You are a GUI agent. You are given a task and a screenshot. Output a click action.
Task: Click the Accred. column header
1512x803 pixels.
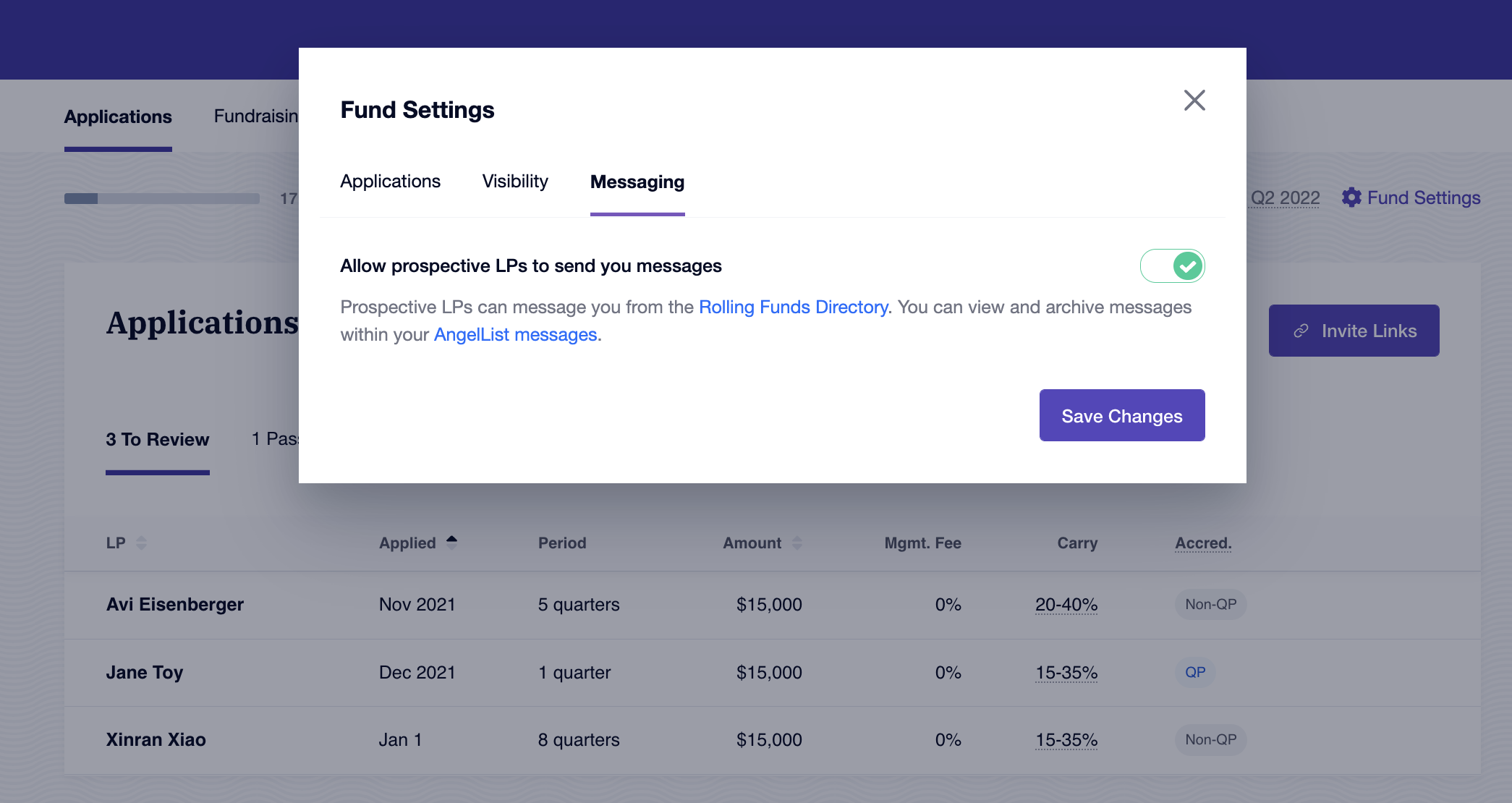click(x=1203, y=543)
